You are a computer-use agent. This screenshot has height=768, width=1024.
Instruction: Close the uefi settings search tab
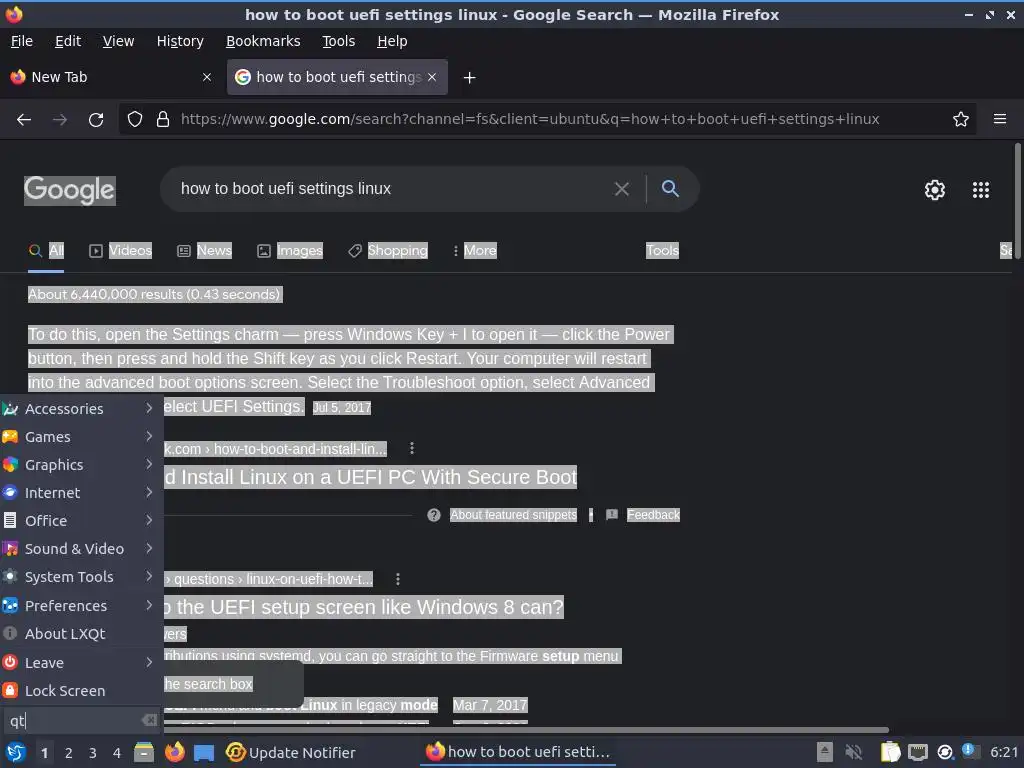(x=432, y=77)
